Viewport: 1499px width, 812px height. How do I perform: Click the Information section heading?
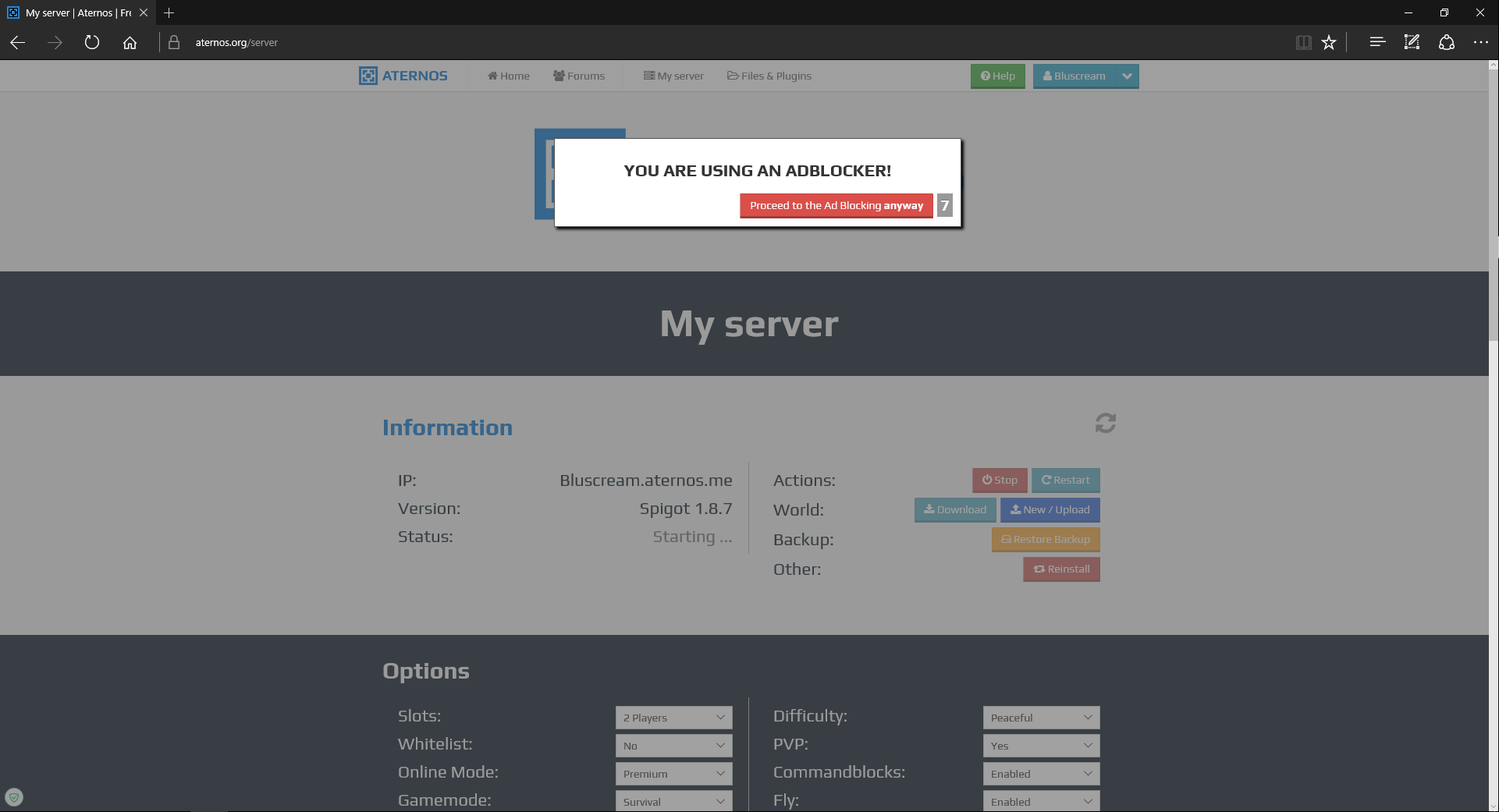click(x=447, y=427)
